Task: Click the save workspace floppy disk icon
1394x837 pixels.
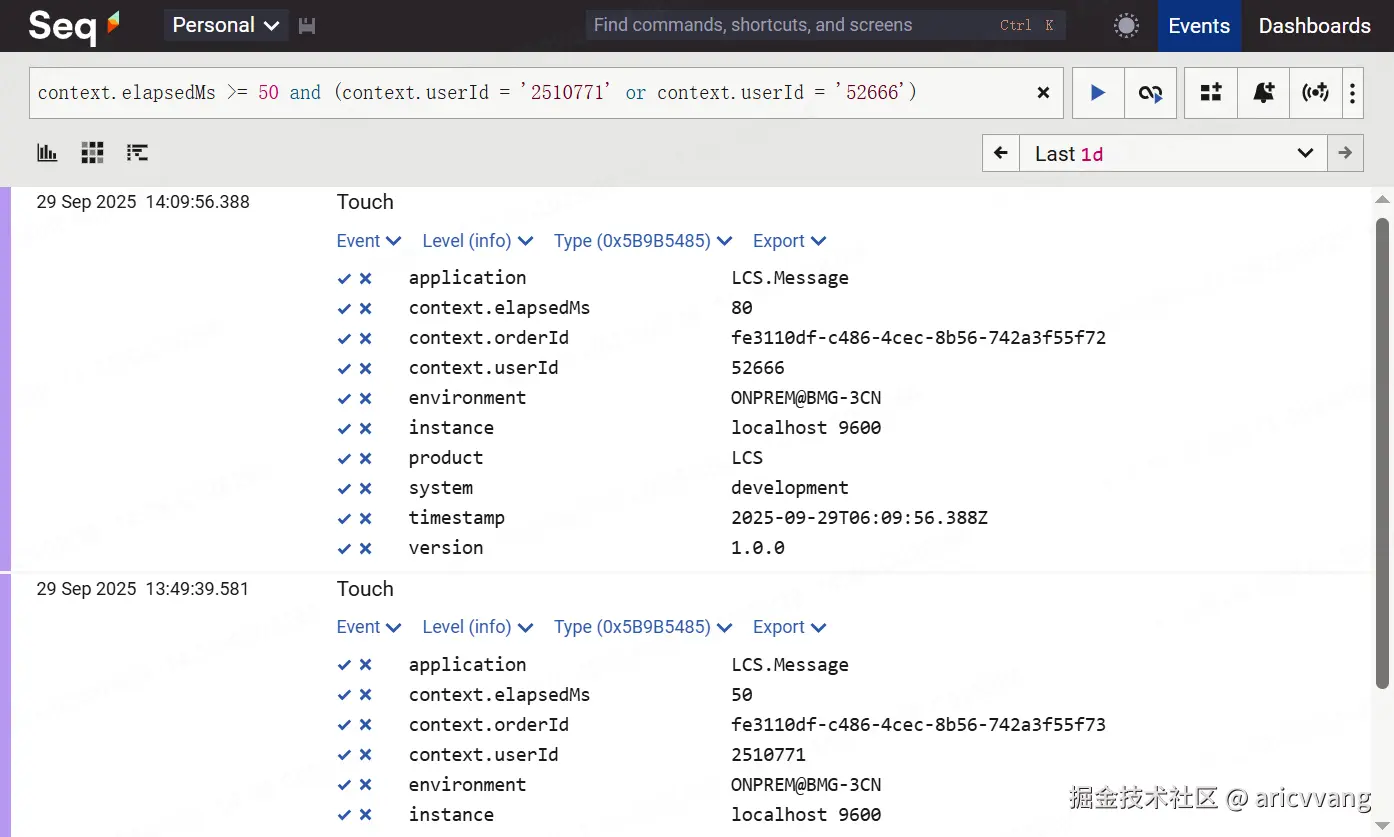Action: pos(307,26)
